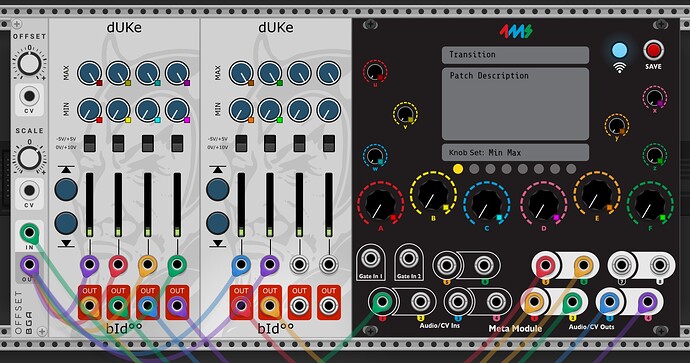690x363 pixels.
Task: Click the fourth vertical fader on left dUKe
Action: 177,205
